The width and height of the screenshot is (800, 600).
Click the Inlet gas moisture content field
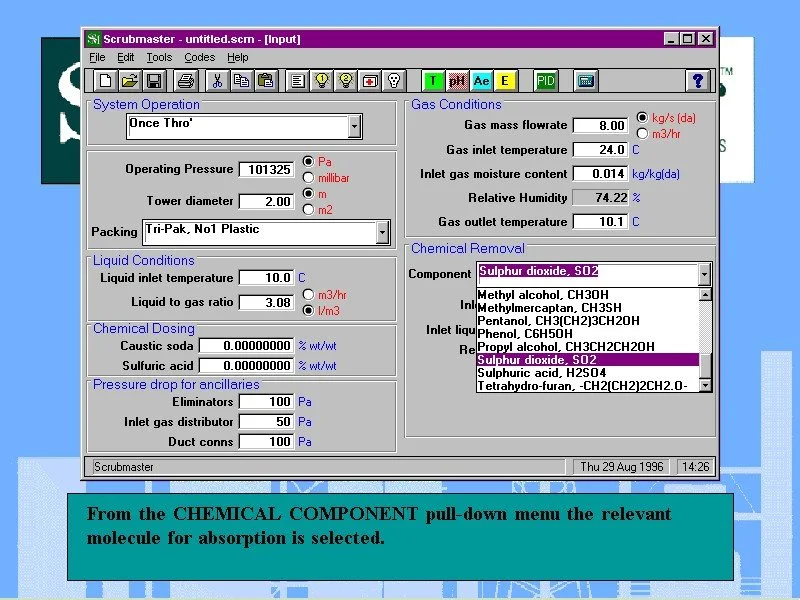(x=600, y=173)
